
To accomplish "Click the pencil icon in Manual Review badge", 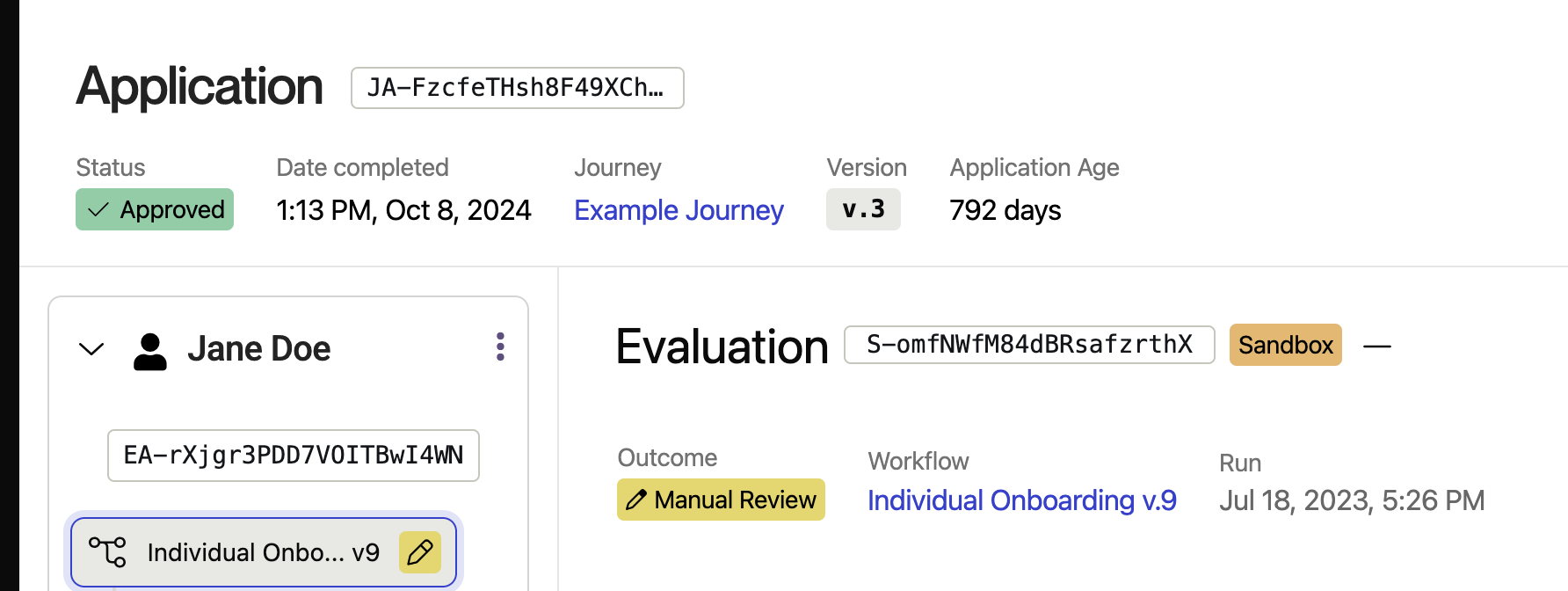I will (x=636, y=500).
